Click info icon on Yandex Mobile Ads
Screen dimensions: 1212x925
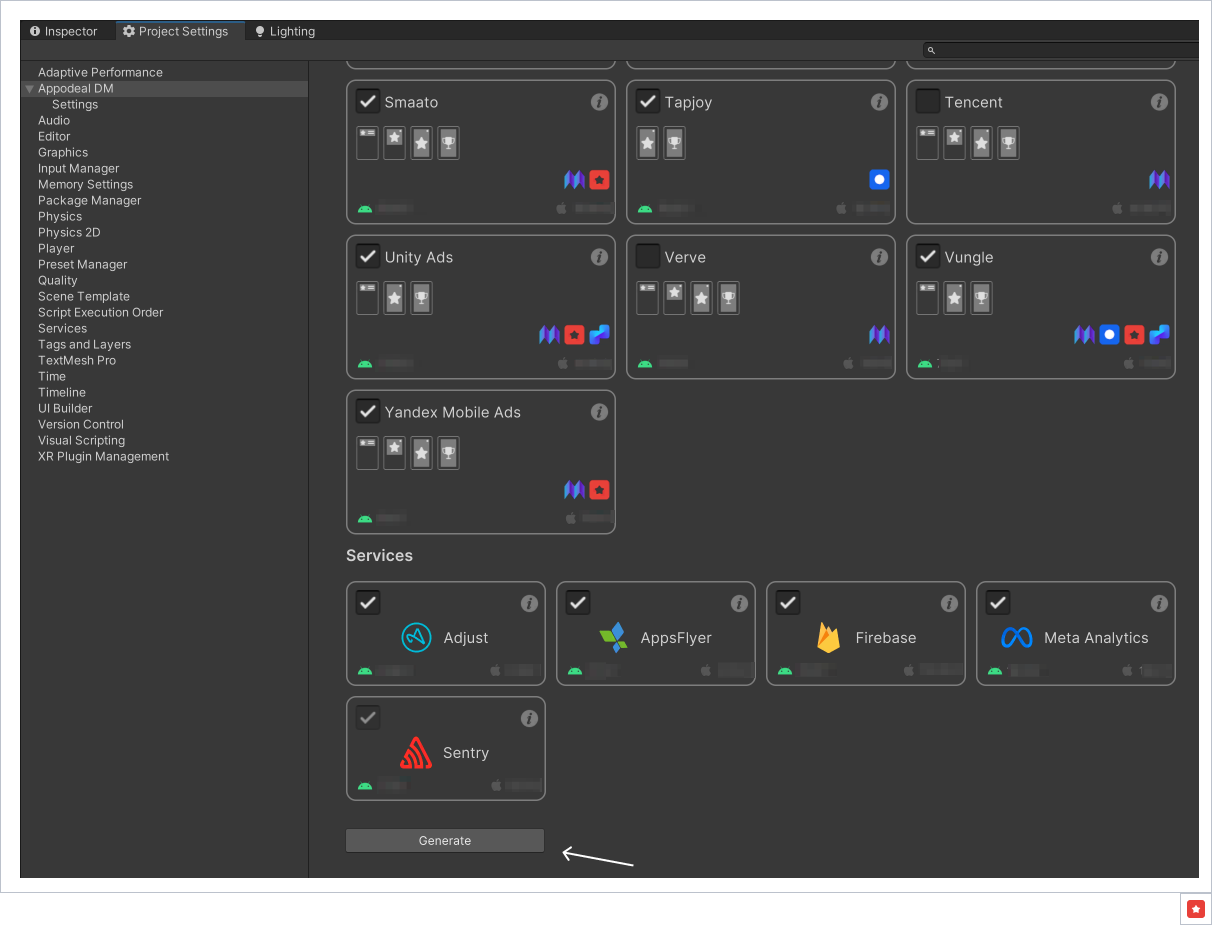pyautogui.click(x=599, y=412)
